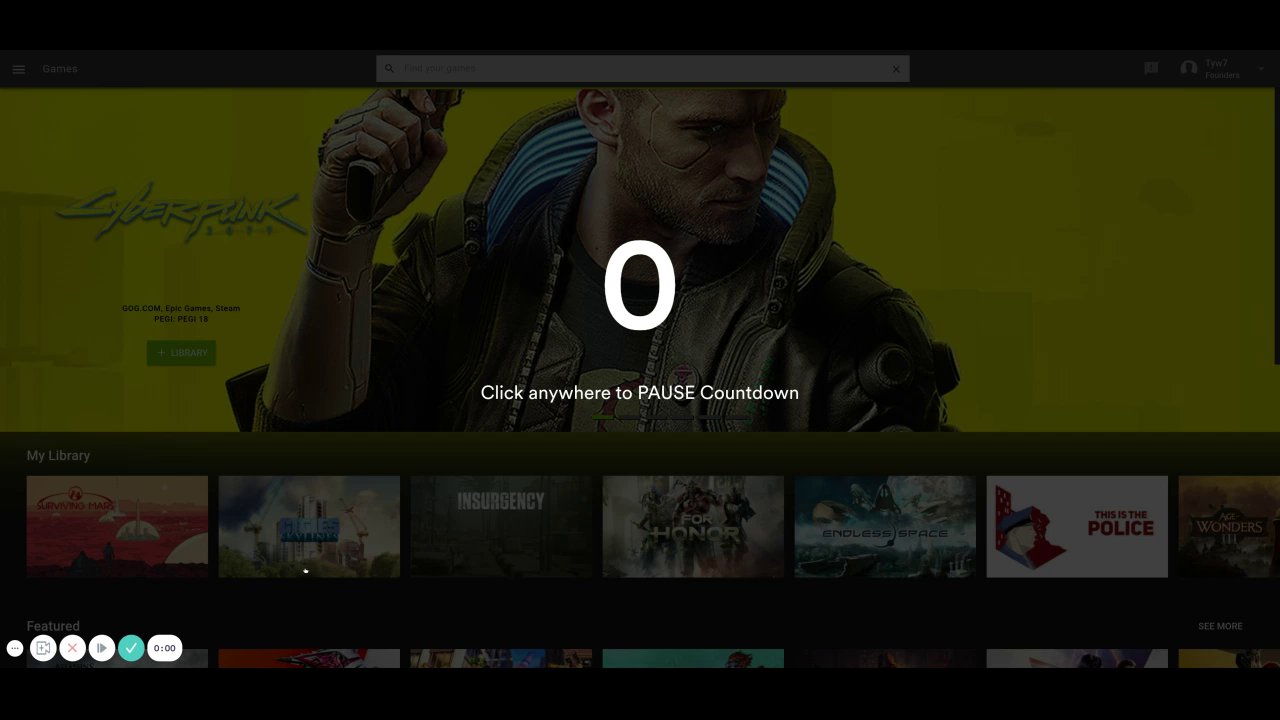
Task: Open the Surviving Mars game tile
Action: pyautogui.click(x=117, y=527)
